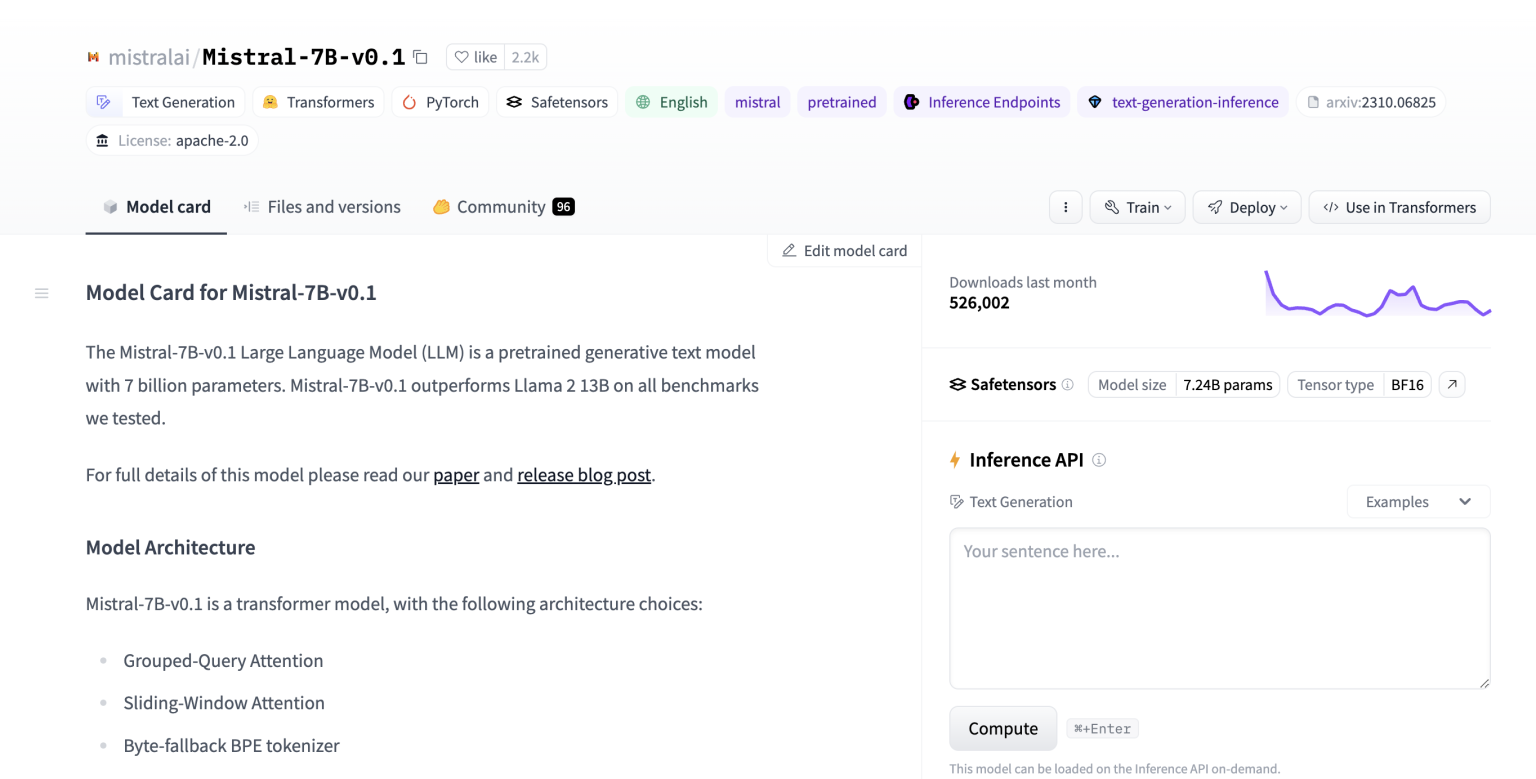This screenshot has width=1536, height=779.
Task: Click the Inference Endpoints tag icon
Action: (911, 102)
